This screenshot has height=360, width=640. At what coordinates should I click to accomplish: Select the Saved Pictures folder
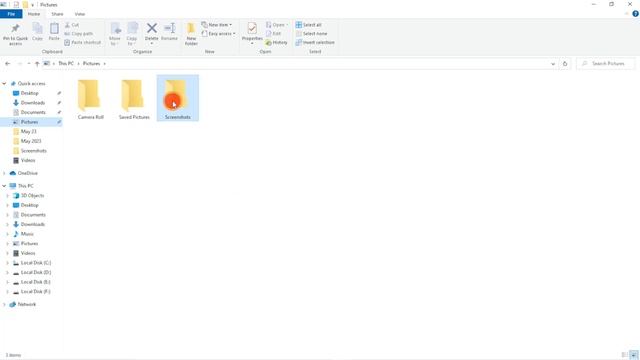click(x=134, y=99)
